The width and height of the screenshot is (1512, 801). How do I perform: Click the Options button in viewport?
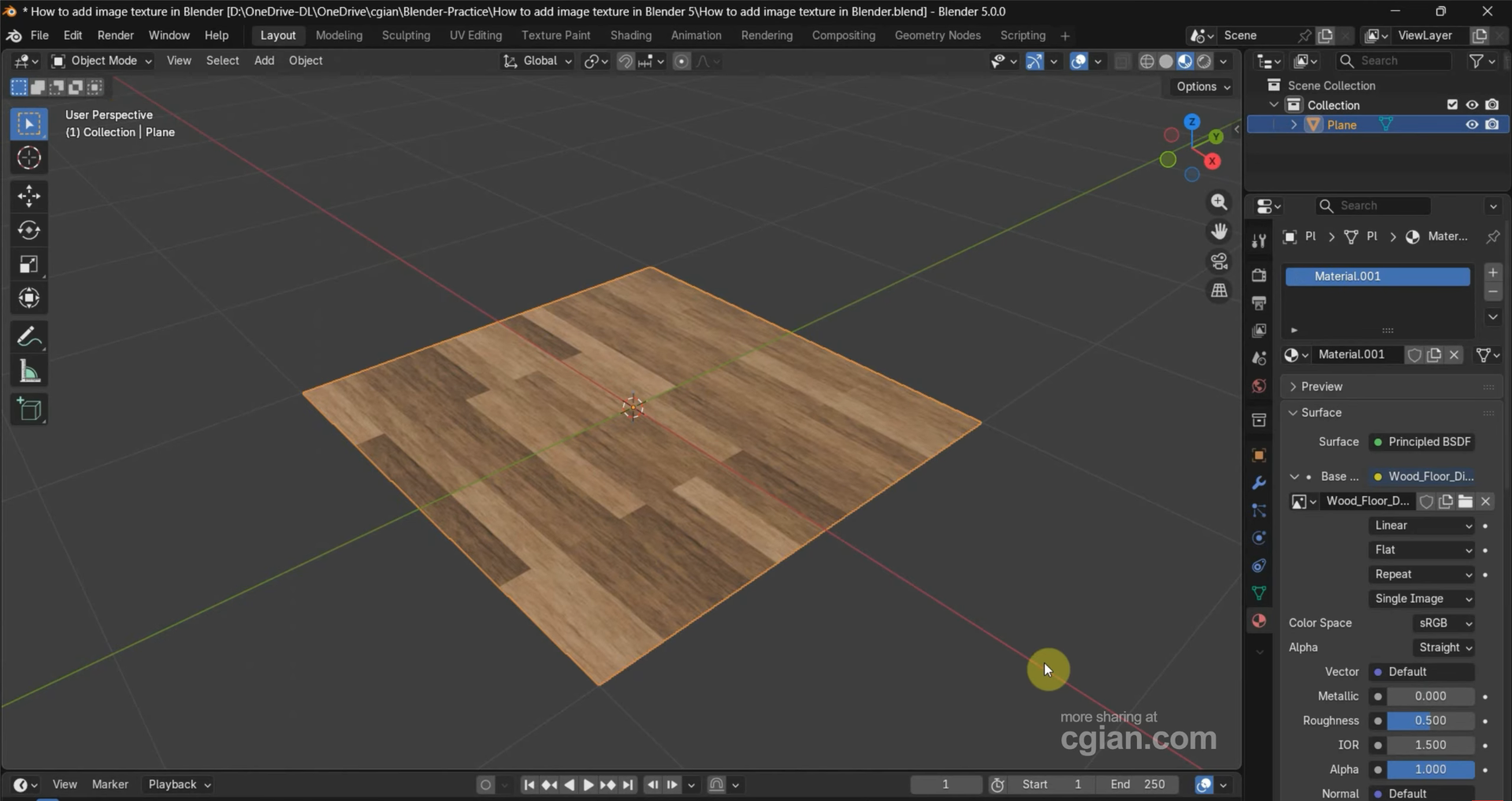tap(1202, 87)
